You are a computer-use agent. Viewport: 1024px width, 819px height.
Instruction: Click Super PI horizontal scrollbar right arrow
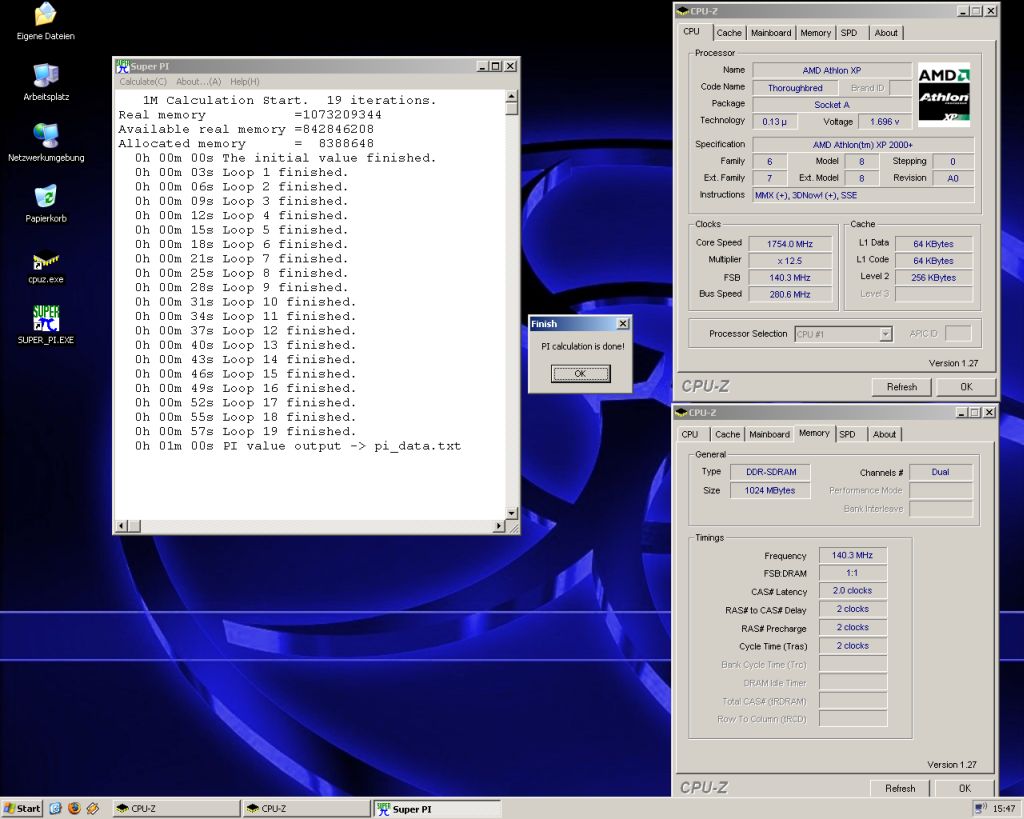point(499,526)
